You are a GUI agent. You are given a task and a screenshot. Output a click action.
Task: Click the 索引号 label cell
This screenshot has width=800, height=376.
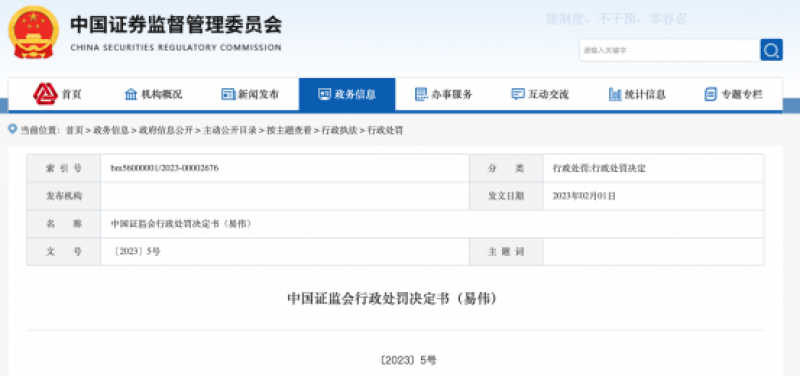click(x=64, y=168)
